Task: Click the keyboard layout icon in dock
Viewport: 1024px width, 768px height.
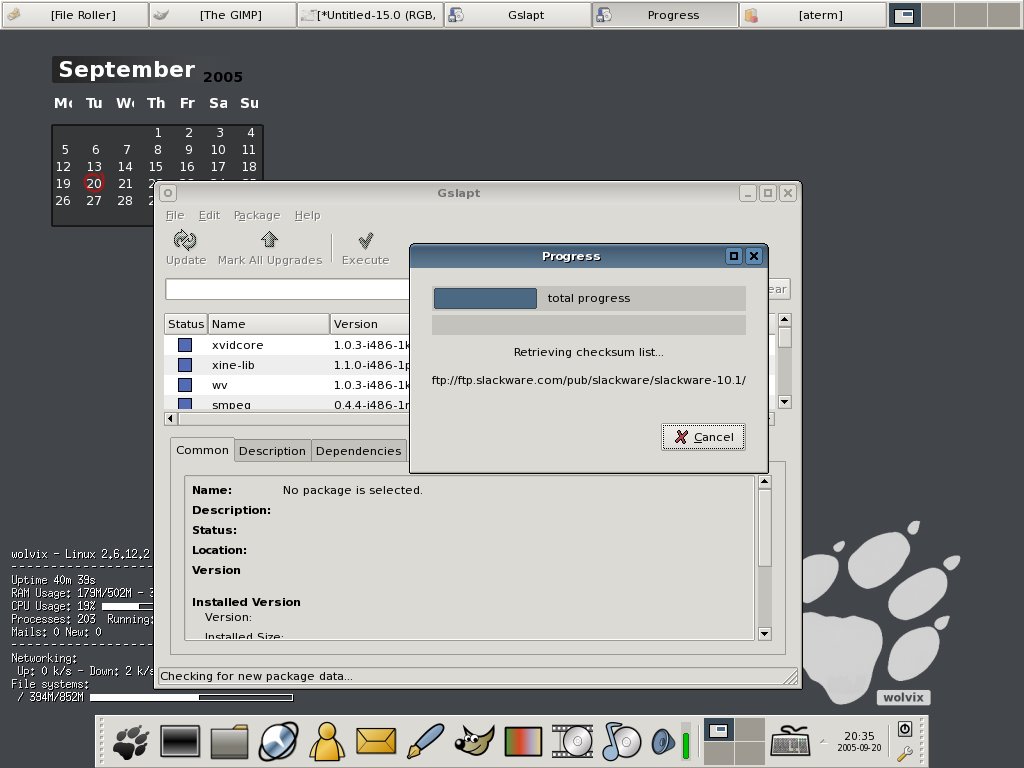Action: (x=790, y=741)
